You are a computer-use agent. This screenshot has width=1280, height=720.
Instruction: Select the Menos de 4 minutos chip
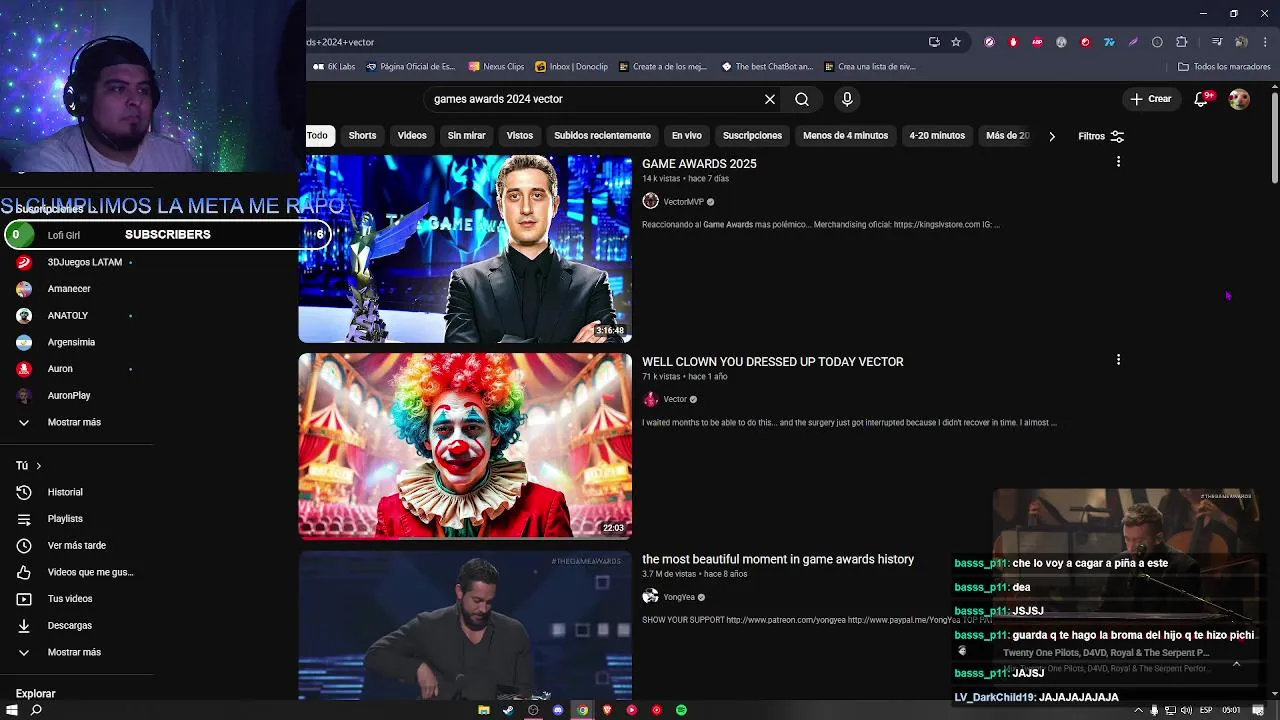tap(845, 135)
